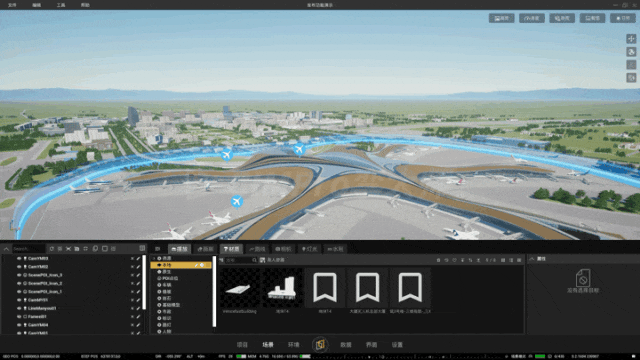This screenshot has height=360, width=640.
Task: Click the refresh icon in the scene panel toolbar
Action: (x=52, y=249)
